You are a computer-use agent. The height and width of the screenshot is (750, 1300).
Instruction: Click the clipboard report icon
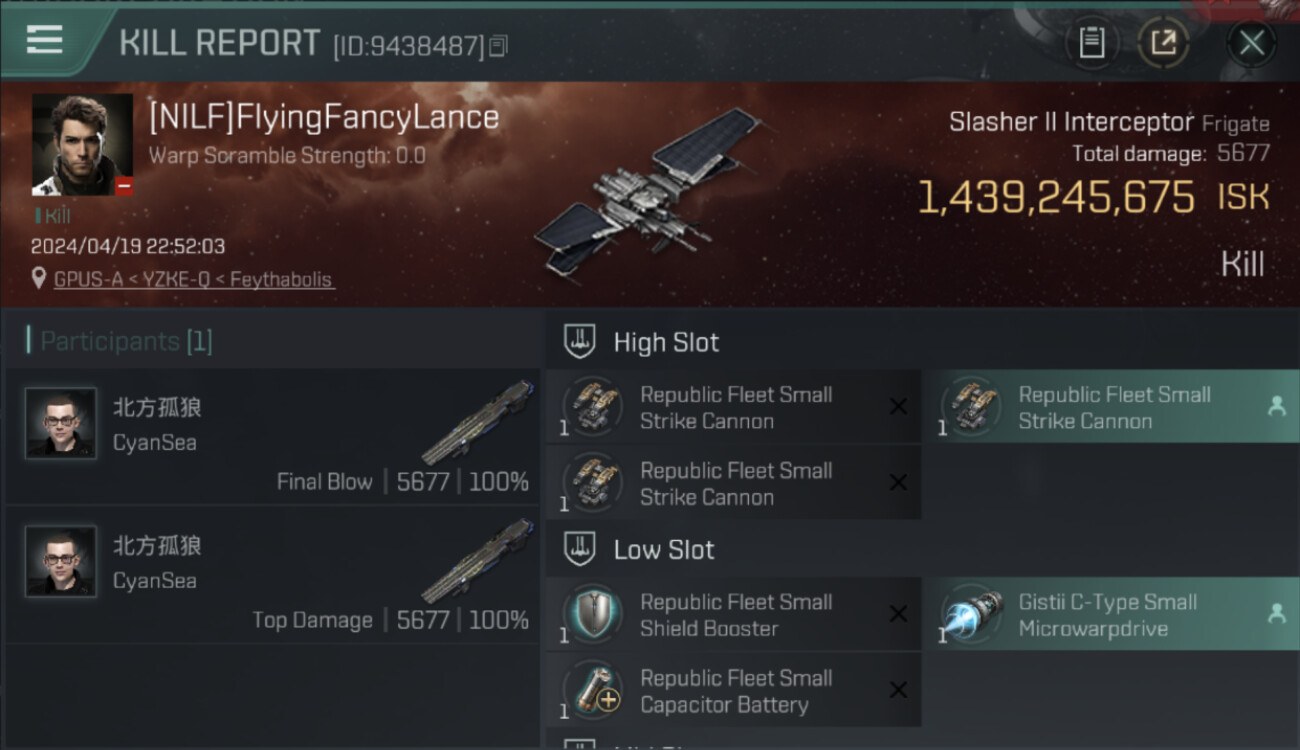coord(1091,43)
